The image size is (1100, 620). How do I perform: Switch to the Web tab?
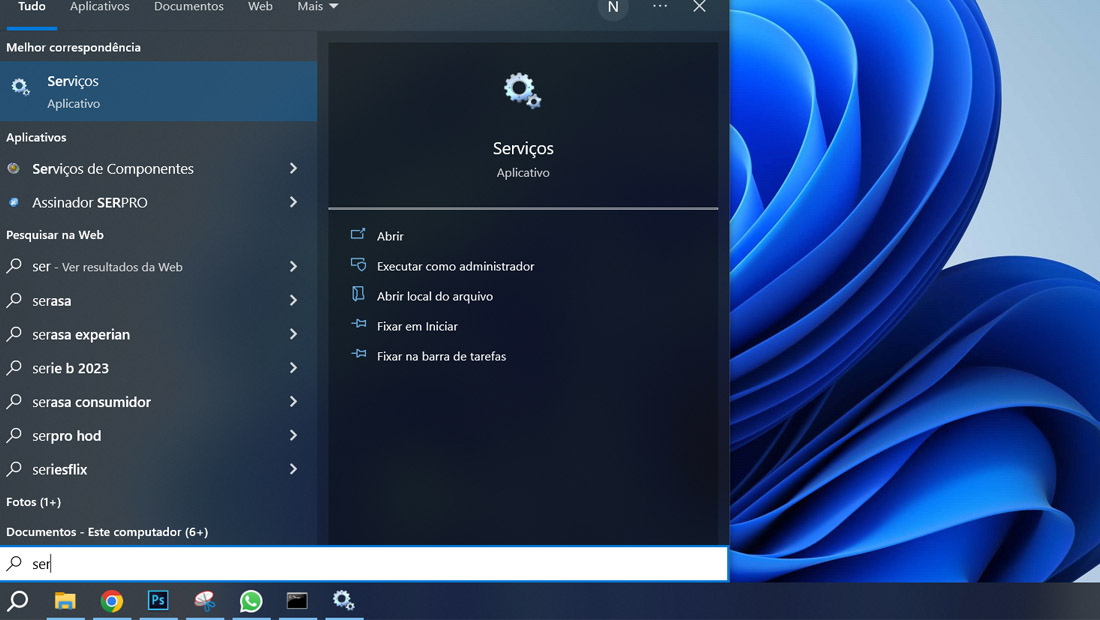[x=260, y=7]
